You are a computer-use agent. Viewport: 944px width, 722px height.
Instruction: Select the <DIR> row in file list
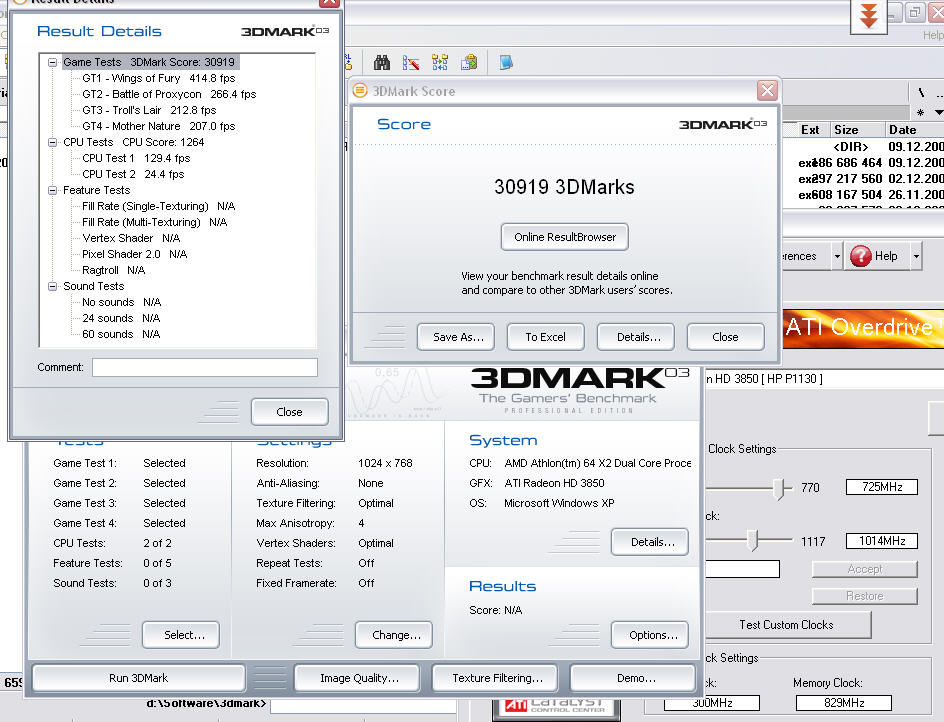point(863,146)
